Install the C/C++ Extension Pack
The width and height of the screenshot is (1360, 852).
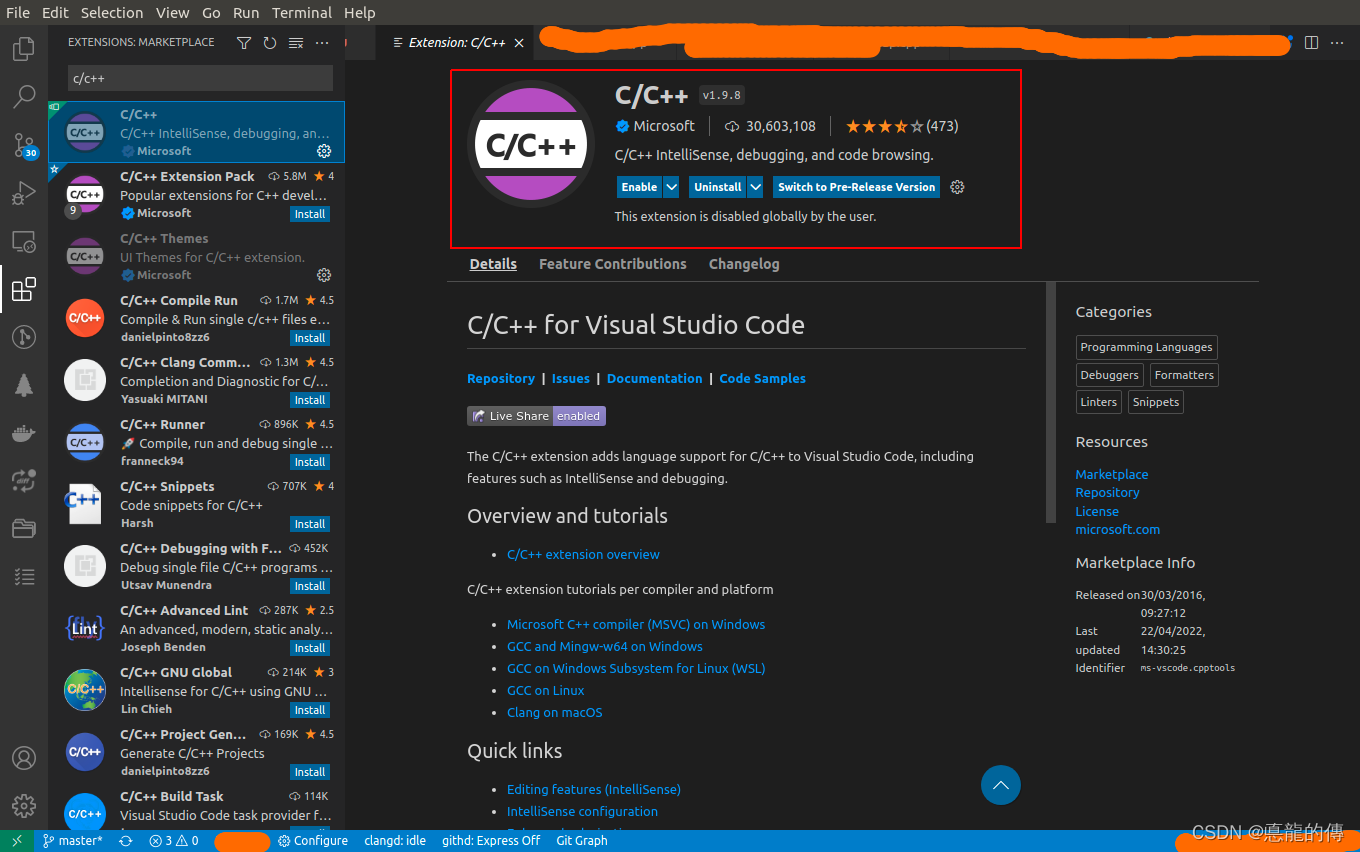coord(310,214)
